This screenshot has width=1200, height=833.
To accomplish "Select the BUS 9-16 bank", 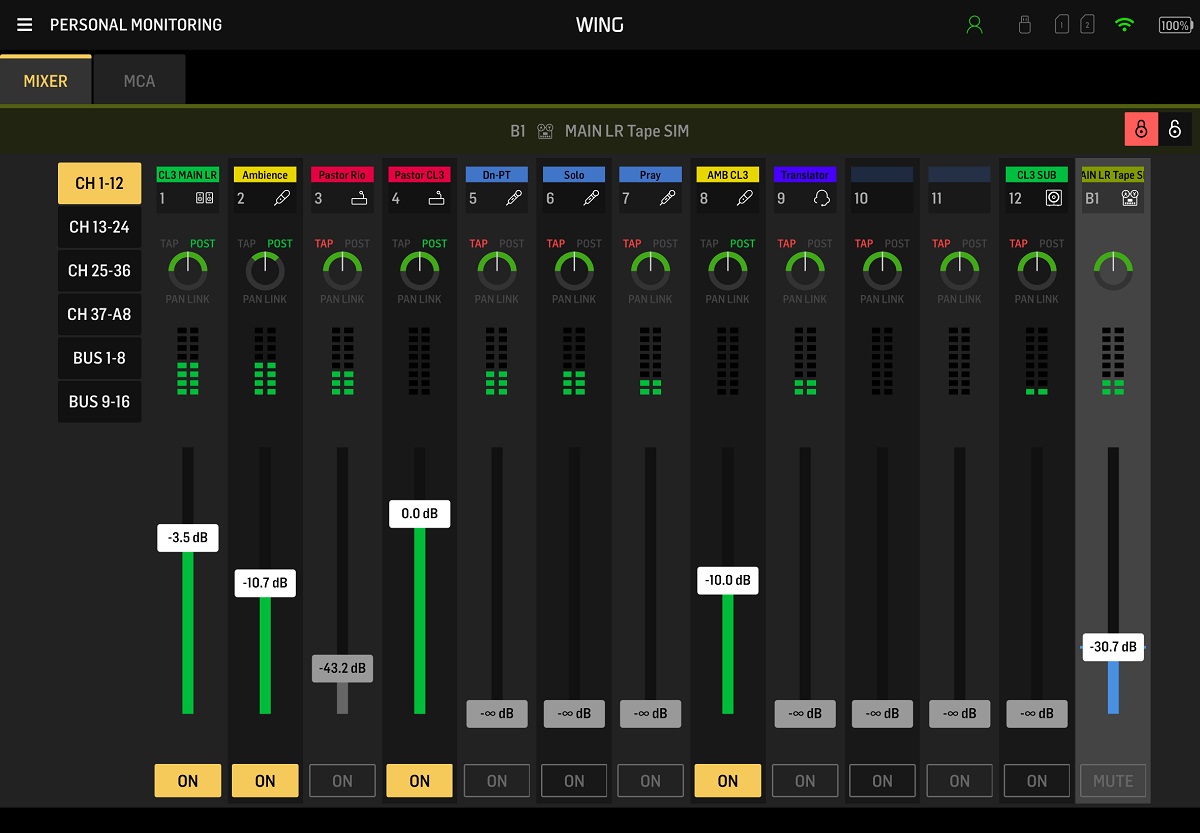I will point(99,402).
